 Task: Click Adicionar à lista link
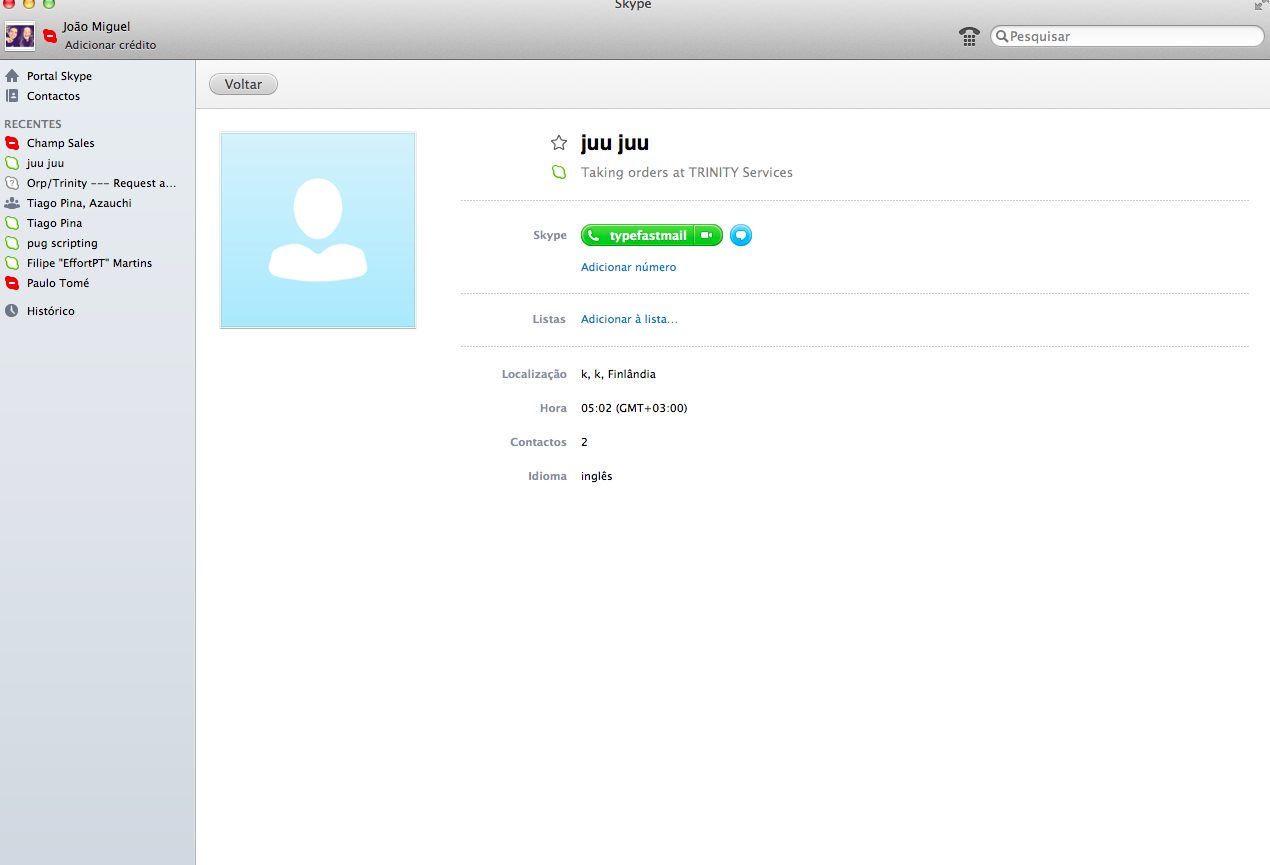[629, 319]
